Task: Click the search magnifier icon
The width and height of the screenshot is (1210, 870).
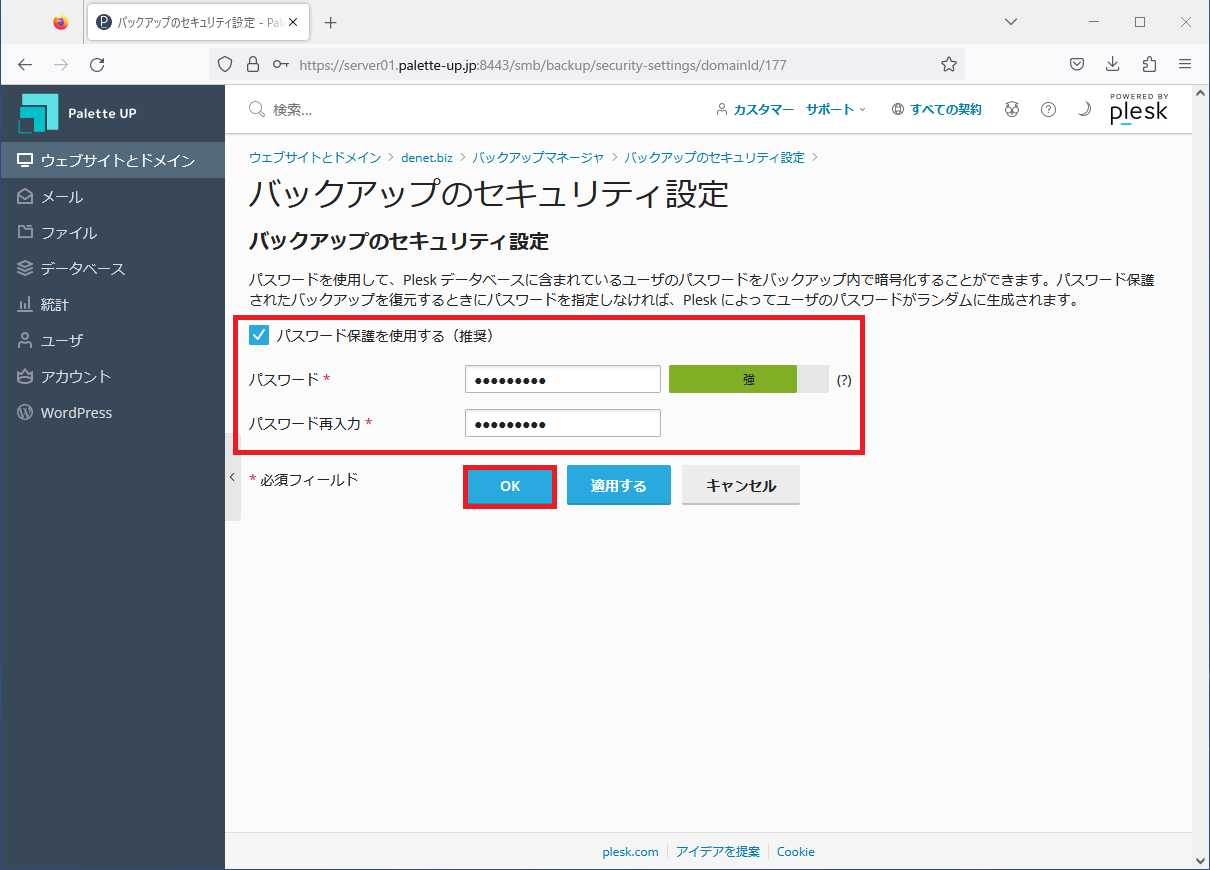Action: point(256,109)
